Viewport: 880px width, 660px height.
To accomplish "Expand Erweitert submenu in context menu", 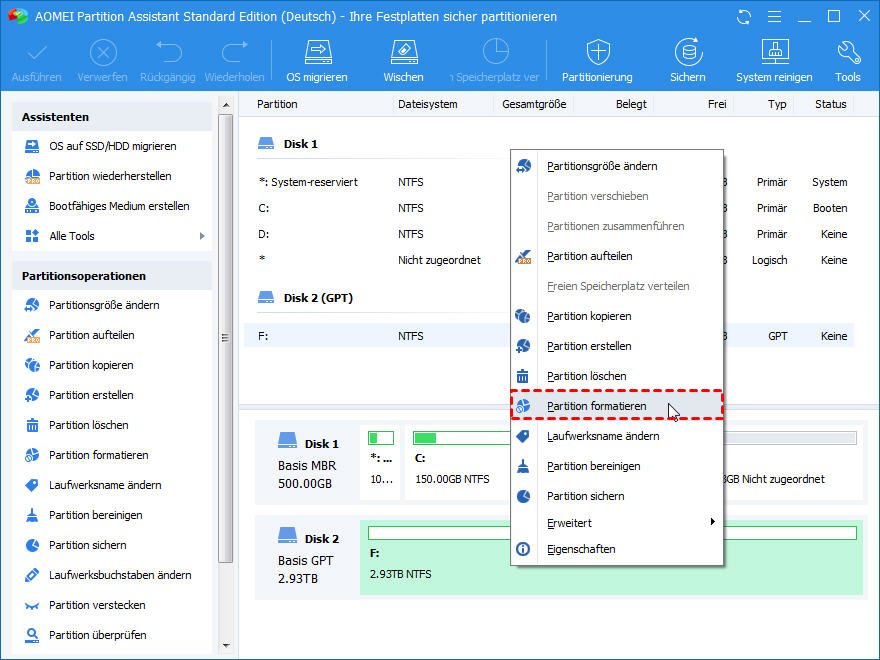I will 616,523.
